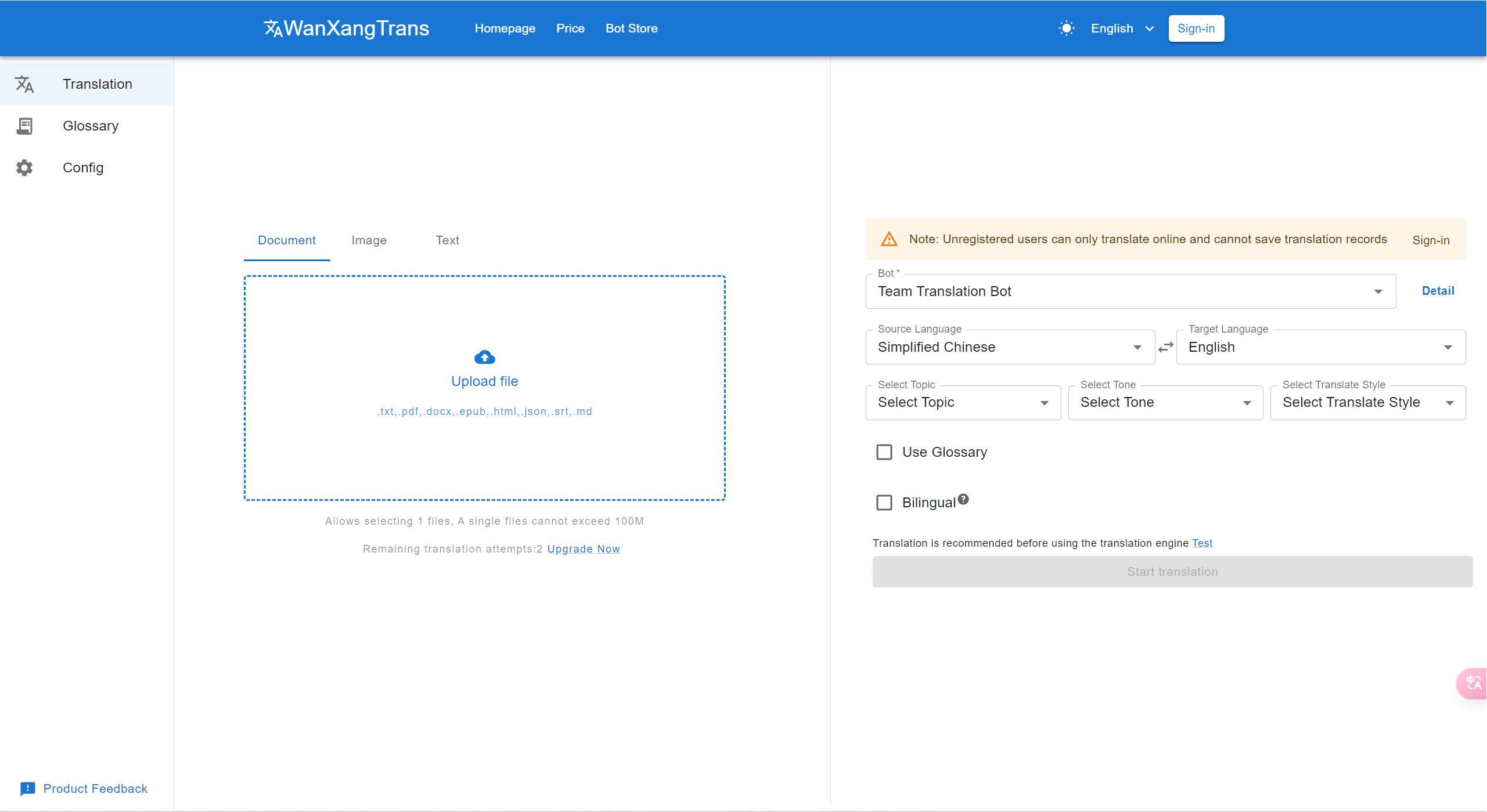Click the Product Feedback icon
1487x812 pixels.
27,788
